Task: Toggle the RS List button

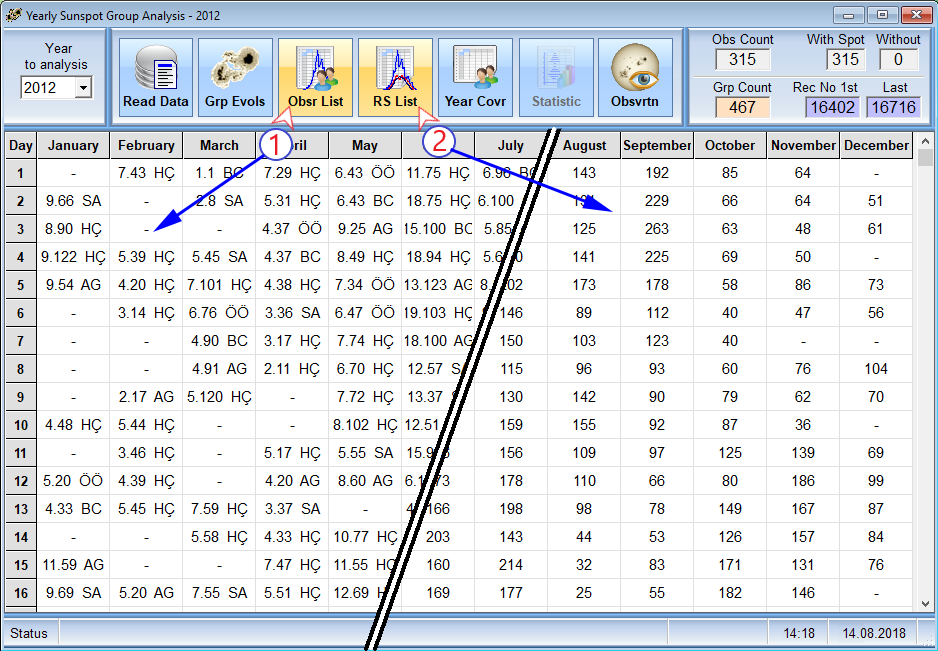Action: point(395,78)
